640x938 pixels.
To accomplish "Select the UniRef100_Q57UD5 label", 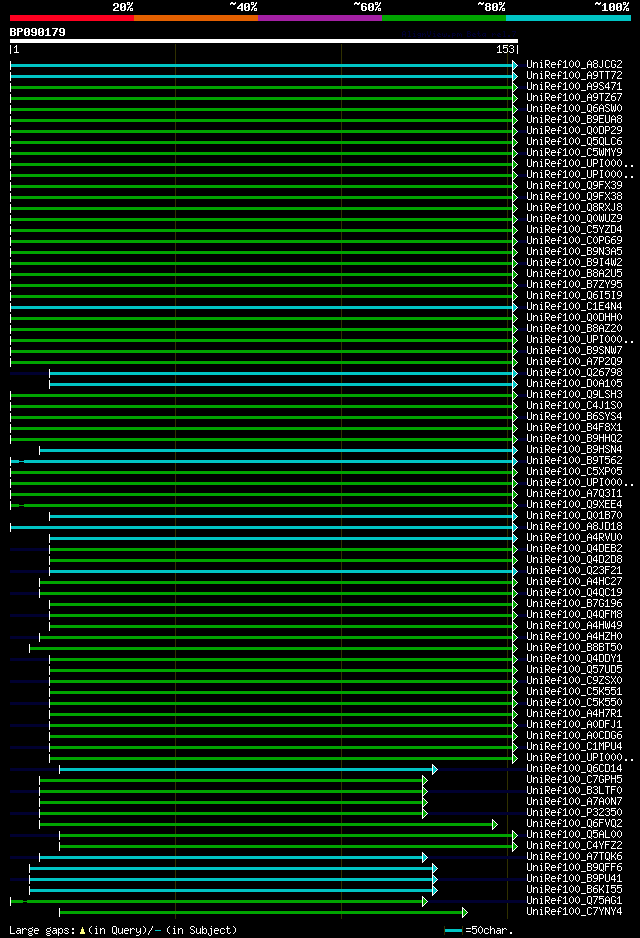I will [x=574, y=670].
